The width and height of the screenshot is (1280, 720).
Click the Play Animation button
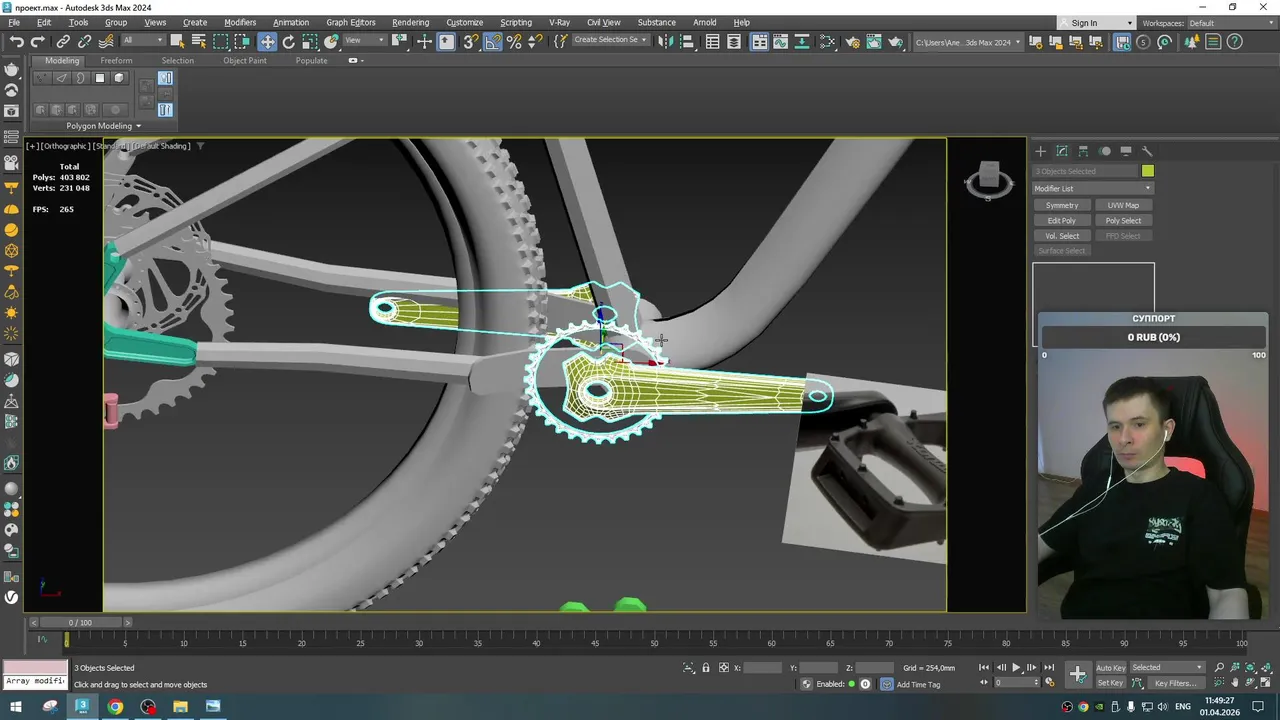click(x=1016, y=668)
